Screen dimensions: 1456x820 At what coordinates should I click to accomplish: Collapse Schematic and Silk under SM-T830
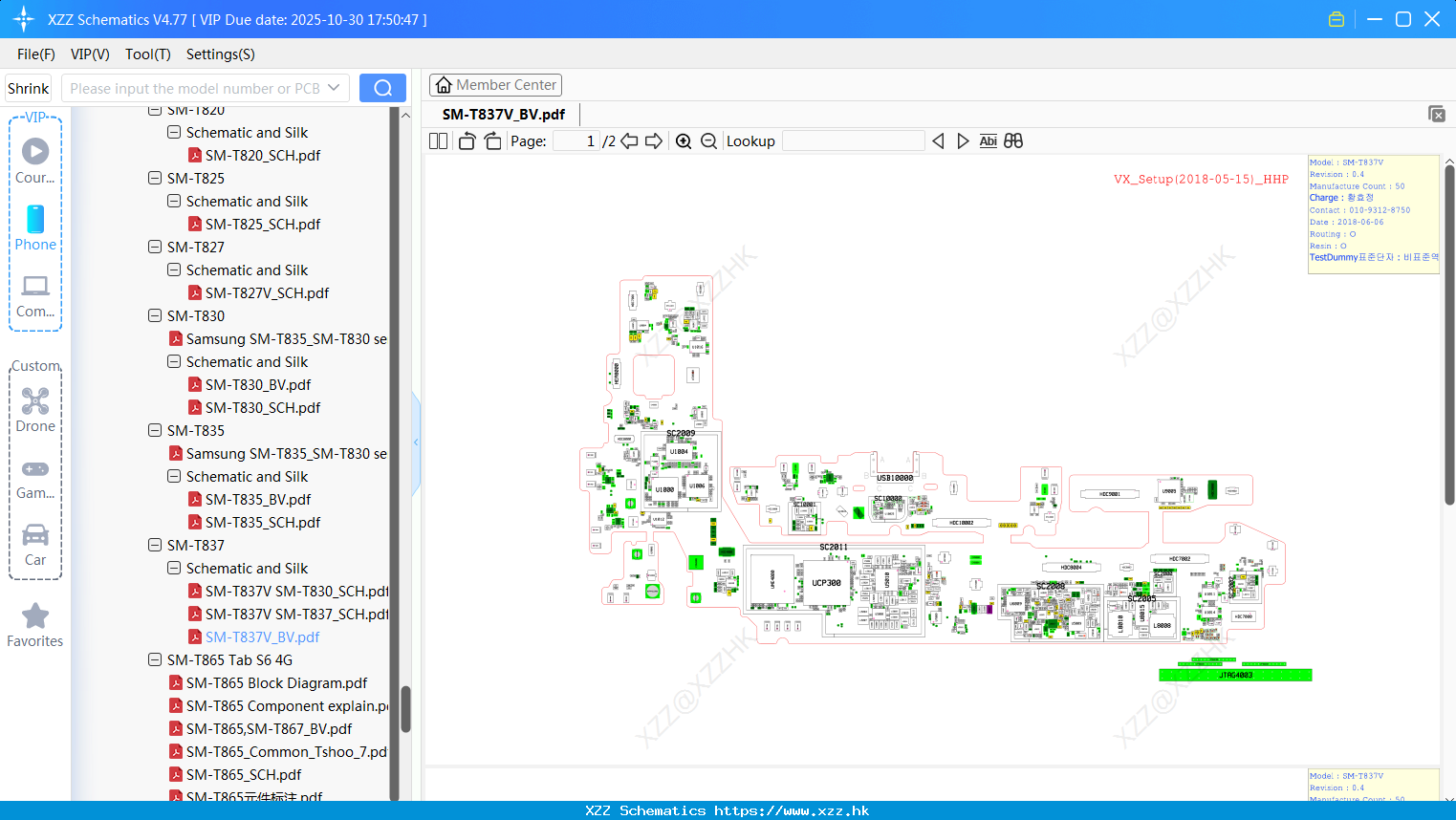pyautogui.click(x=174, y=361)
